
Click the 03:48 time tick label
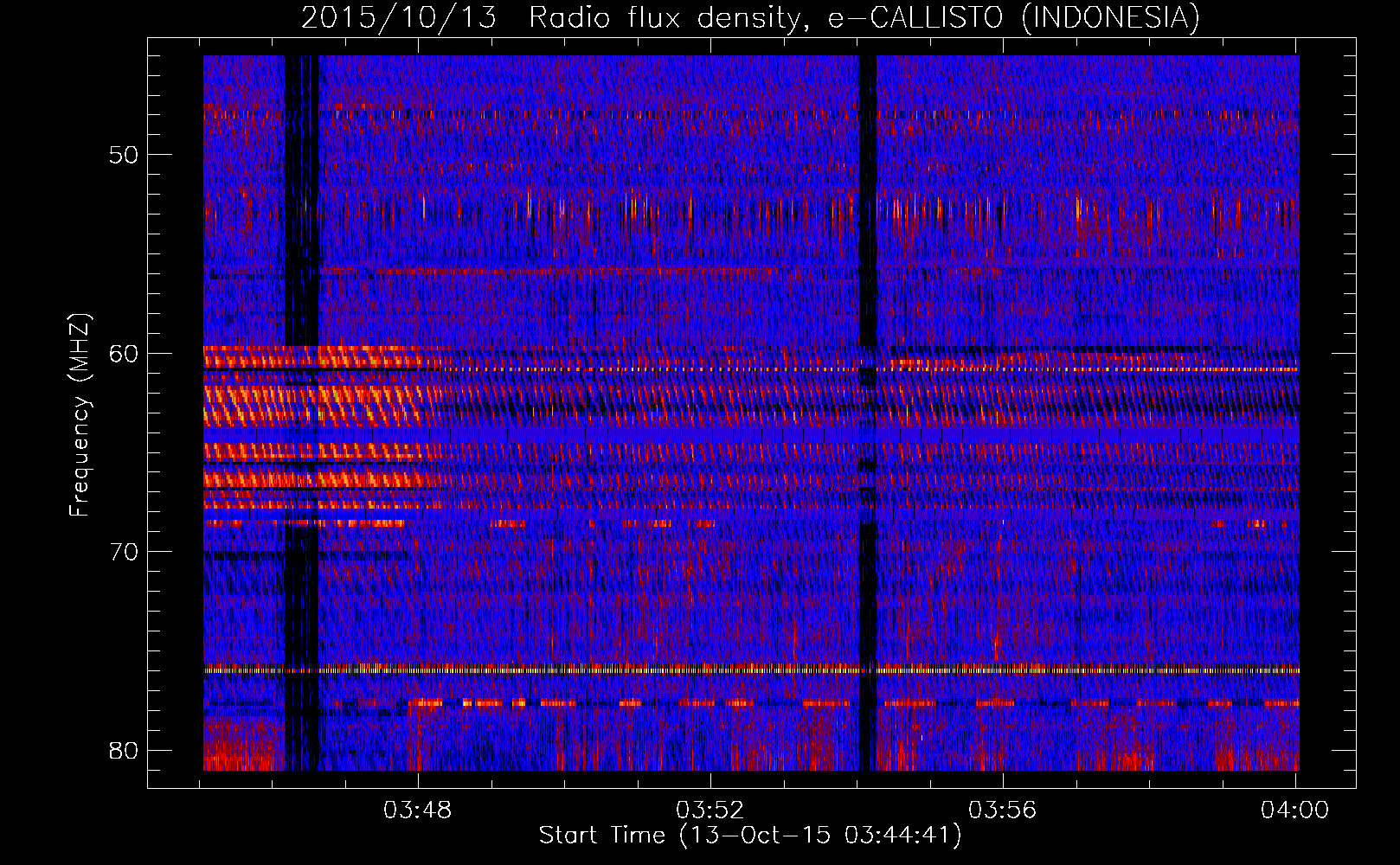(418, 811)
